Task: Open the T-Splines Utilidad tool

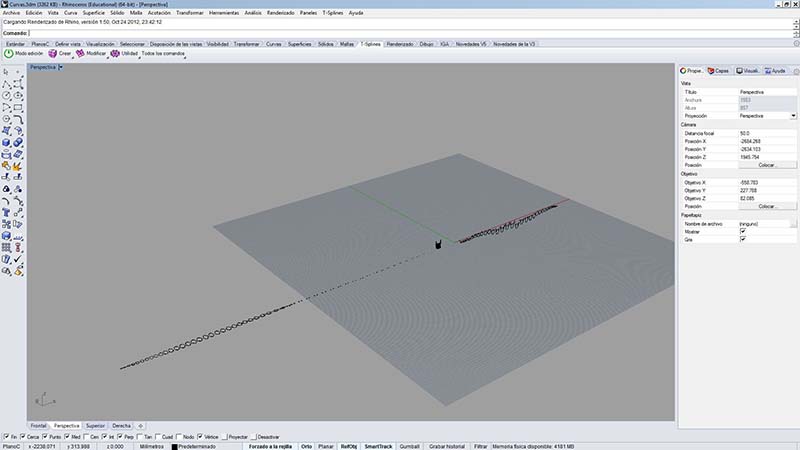Action: pos(124,53)
